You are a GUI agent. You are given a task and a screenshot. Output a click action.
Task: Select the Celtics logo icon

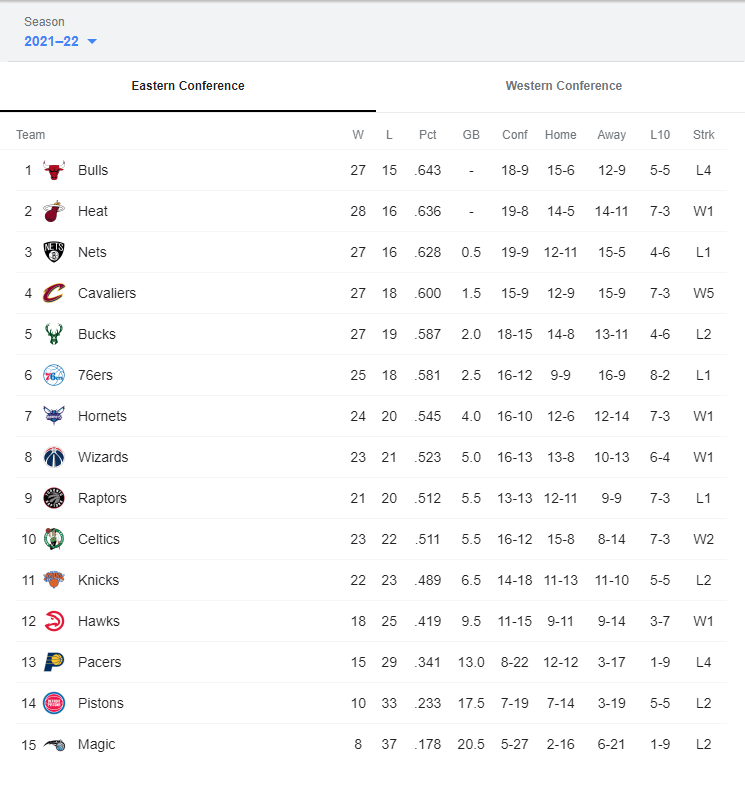click(x=54, y=539)
